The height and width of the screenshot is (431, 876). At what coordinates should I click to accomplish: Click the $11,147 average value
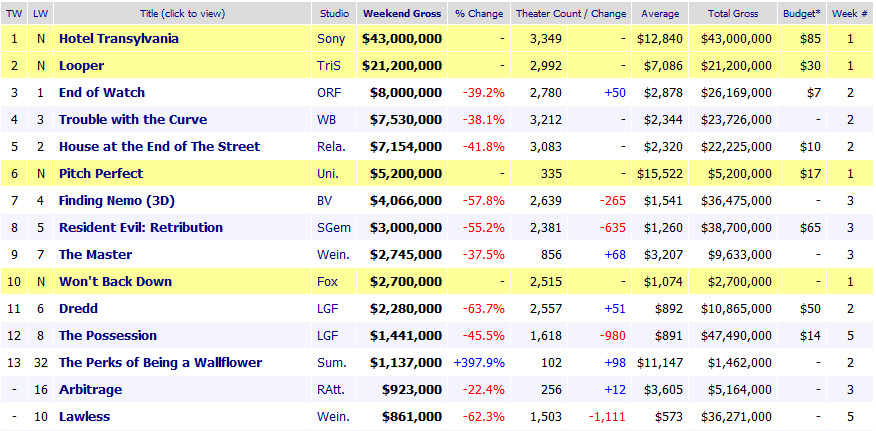point(660,363)
